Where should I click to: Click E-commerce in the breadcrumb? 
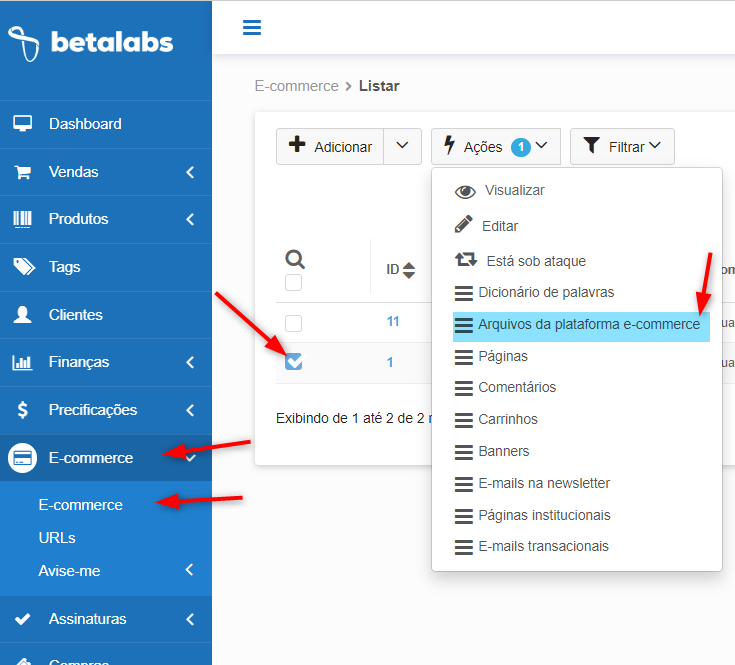click(x=296, y=86)
